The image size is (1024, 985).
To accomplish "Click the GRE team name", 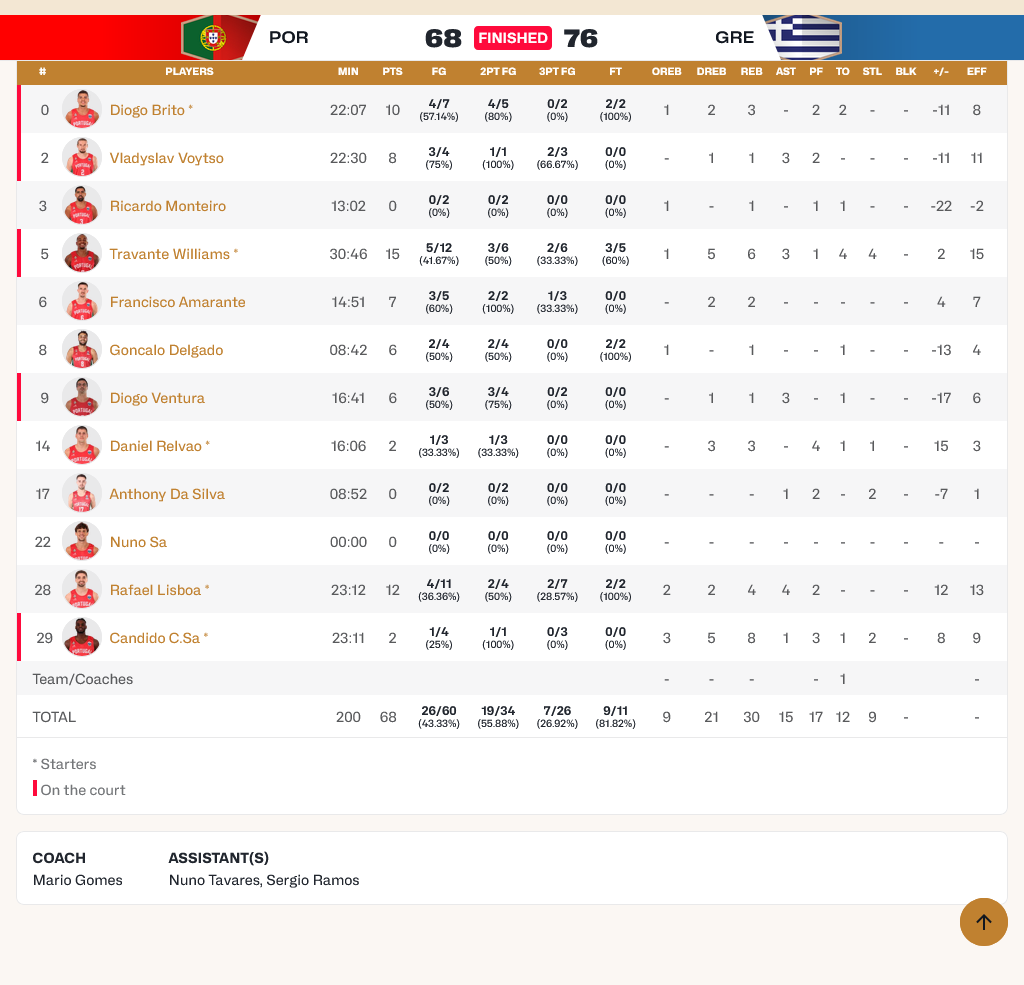I will click(734, 38).
